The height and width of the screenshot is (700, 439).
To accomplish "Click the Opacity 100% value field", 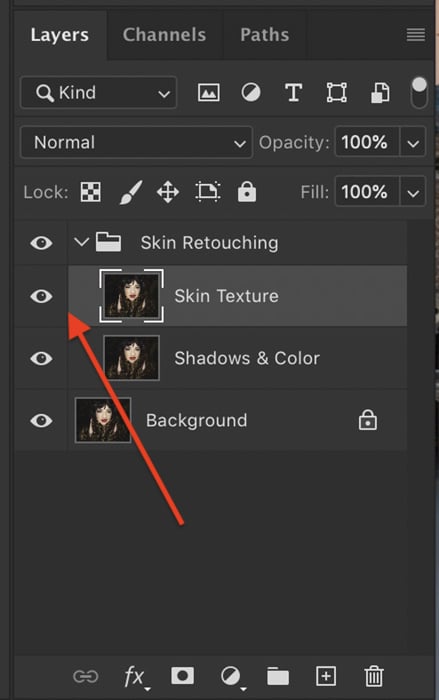I will [x=367, y=143].
